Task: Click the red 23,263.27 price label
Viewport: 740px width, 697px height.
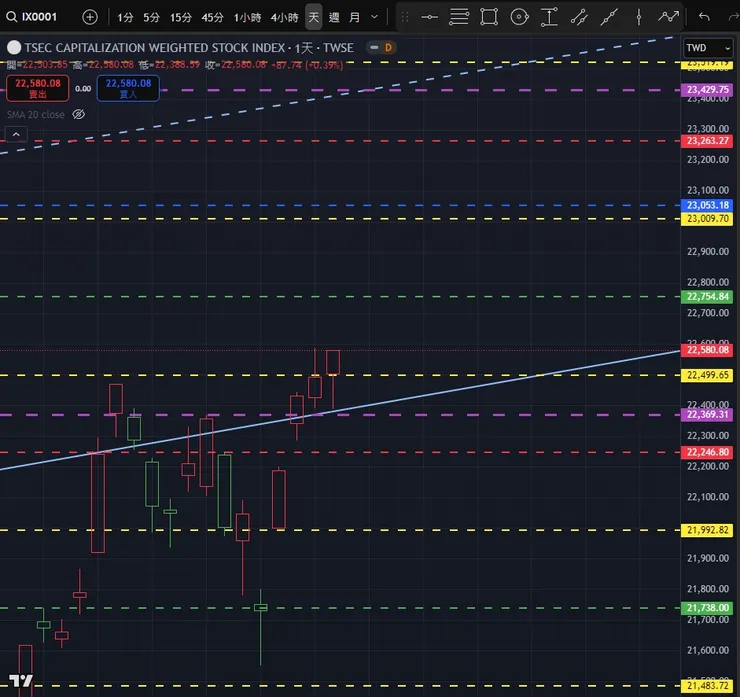Action: pyautogui.click(x=707, y=141)
